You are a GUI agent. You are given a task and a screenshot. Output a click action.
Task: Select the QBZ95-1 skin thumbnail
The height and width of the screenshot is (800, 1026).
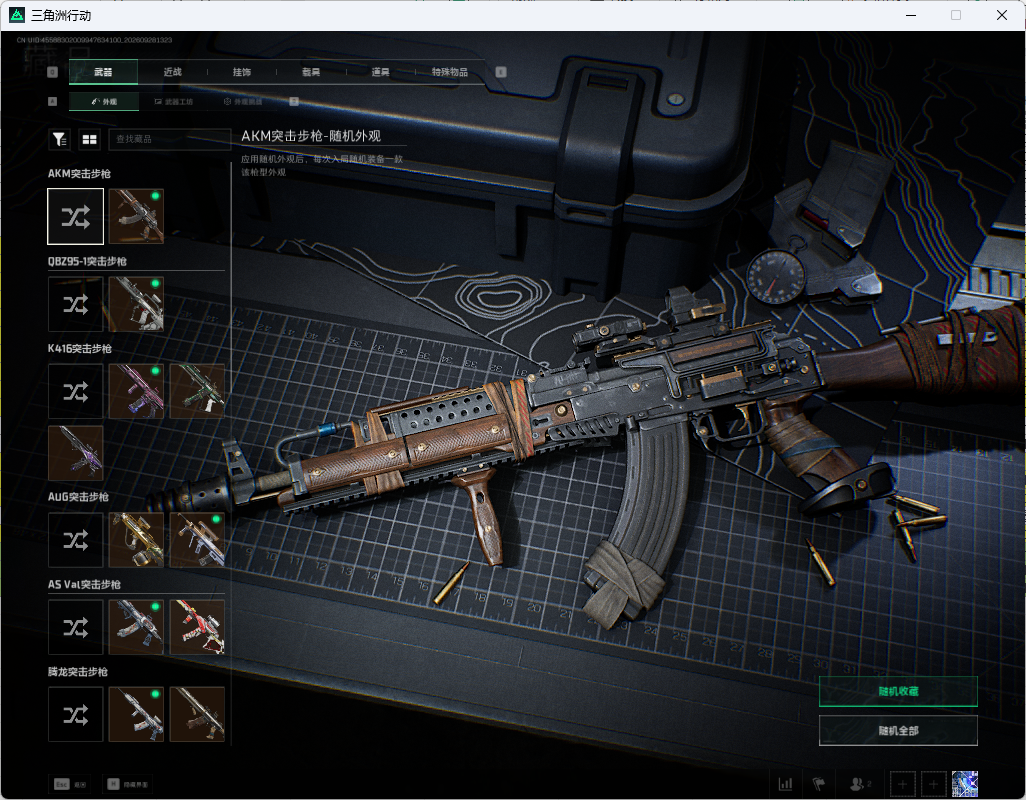click(x=136, y=304)
